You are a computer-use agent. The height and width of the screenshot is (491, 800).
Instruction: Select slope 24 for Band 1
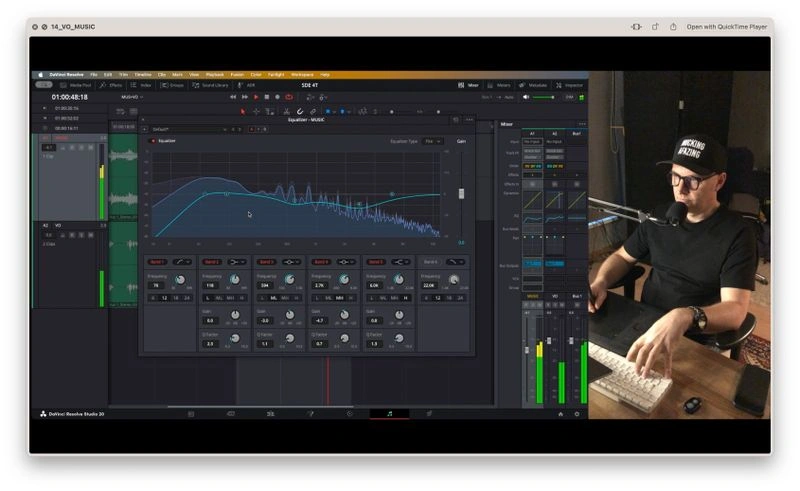tap(187, 298)
